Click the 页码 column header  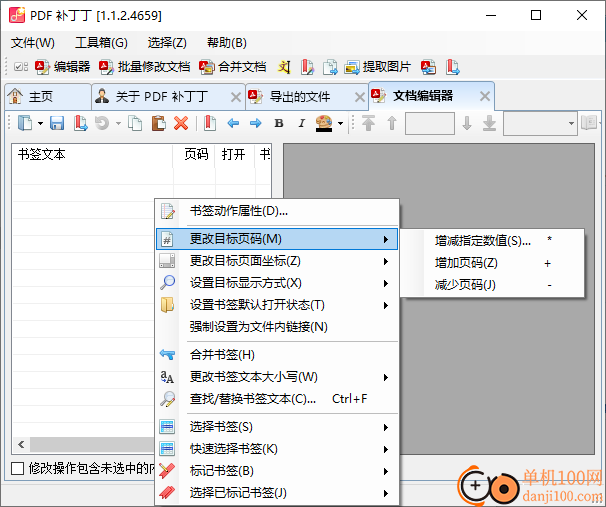click(x=196, y=155)
